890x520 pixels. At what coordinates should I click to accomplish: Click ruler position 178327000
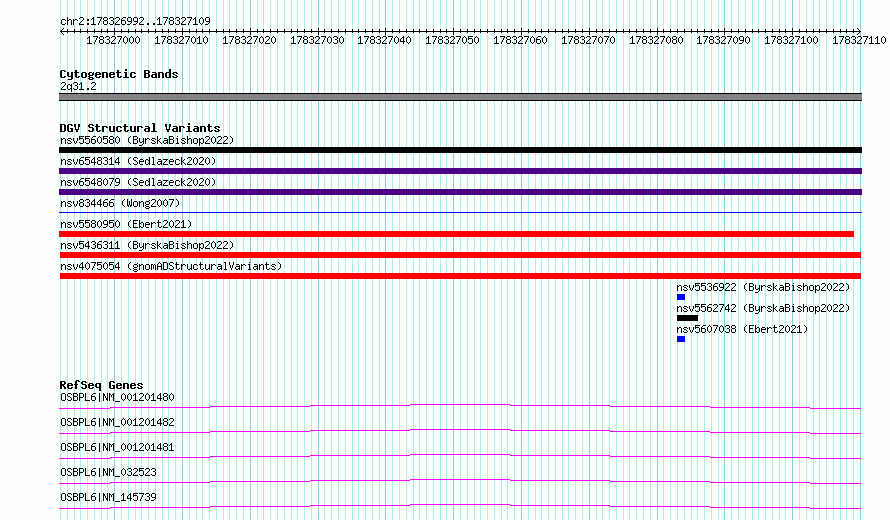(x=113, y=40)
